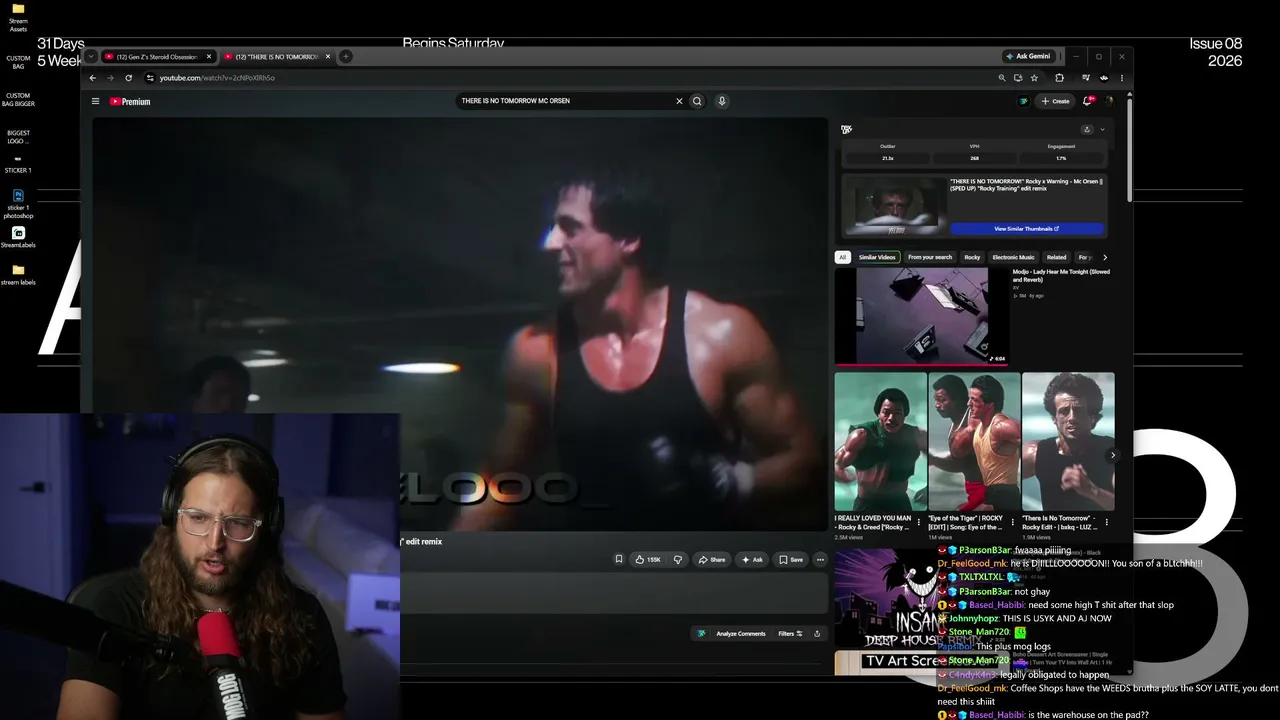This screenshot has height=720, width=1280.
Task: Click the export icon in the stats panel
Action: (x=1087, y=129)
